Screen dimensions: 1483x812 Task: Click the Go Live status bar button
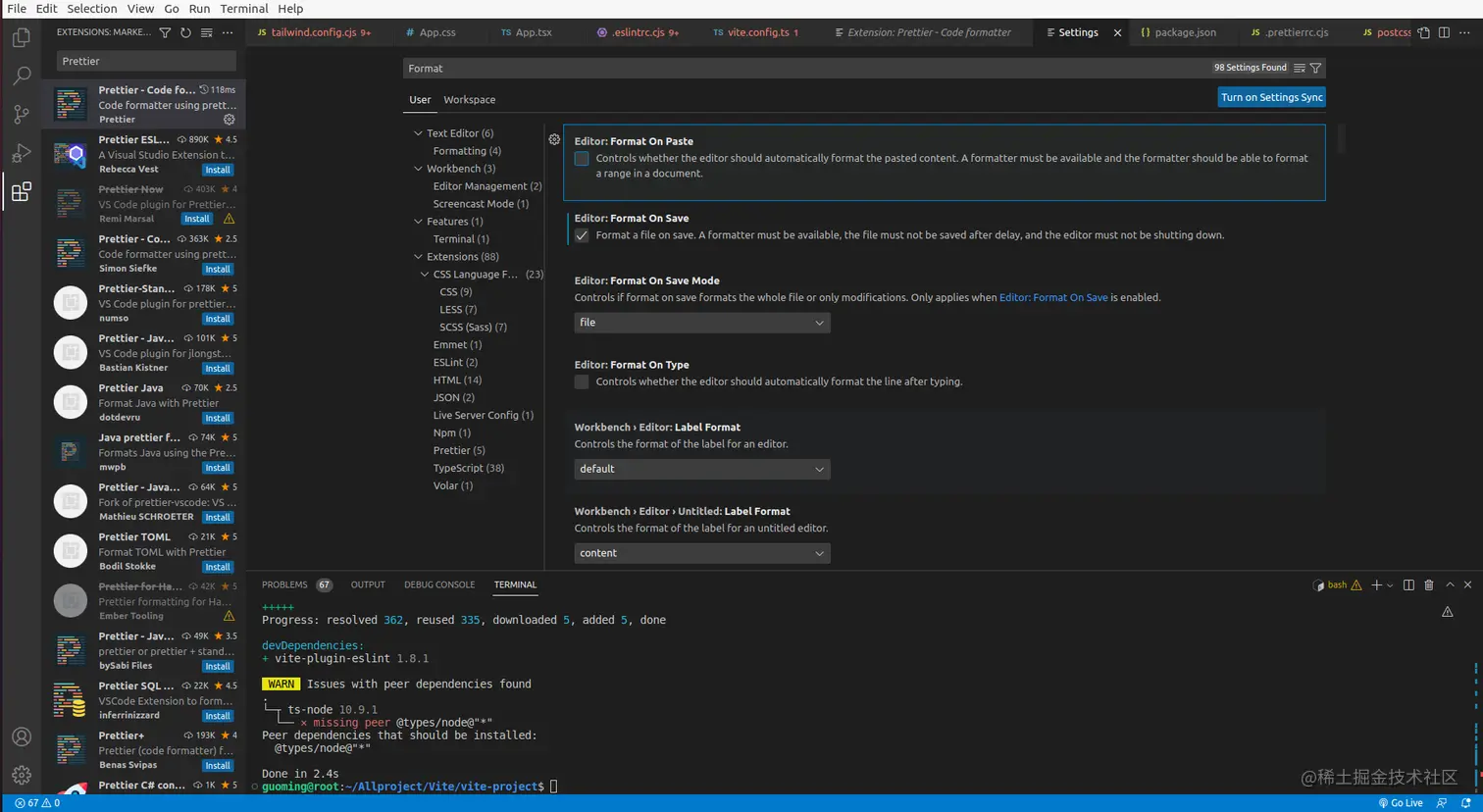pyautogui.click(x=1401, y=803)
